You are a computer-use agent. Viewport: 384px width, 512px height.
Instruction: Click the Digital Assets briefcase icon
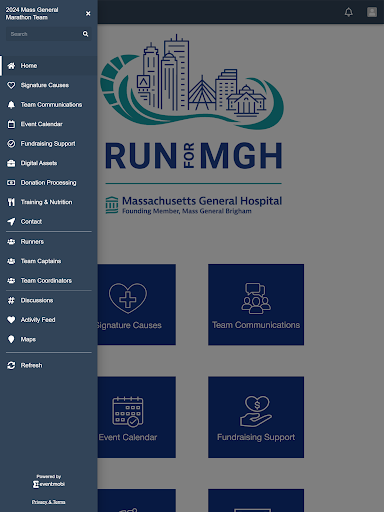[x=11, y=163]
